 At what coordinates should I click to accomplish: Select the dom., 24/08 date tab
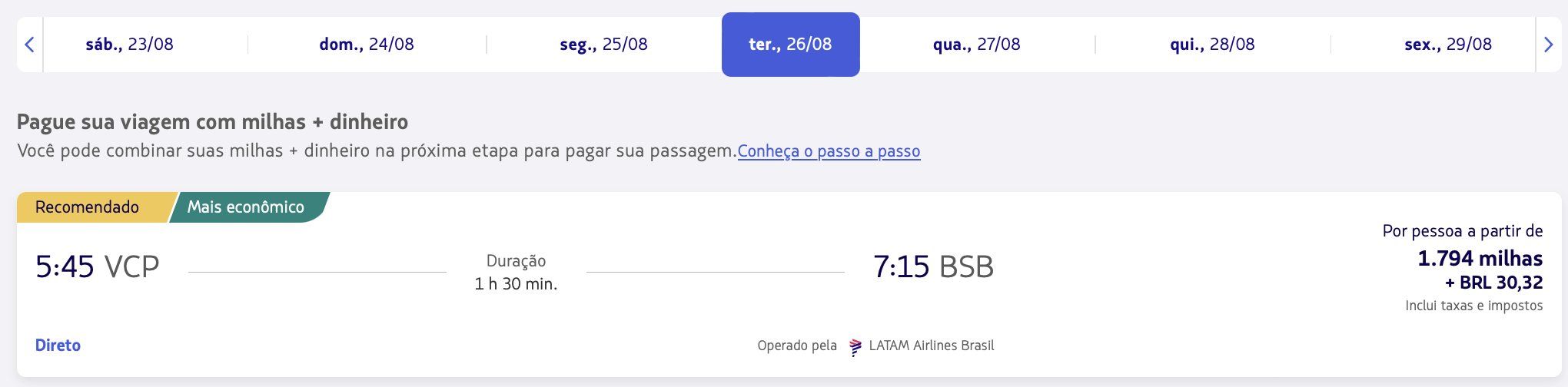coord(367,45)
